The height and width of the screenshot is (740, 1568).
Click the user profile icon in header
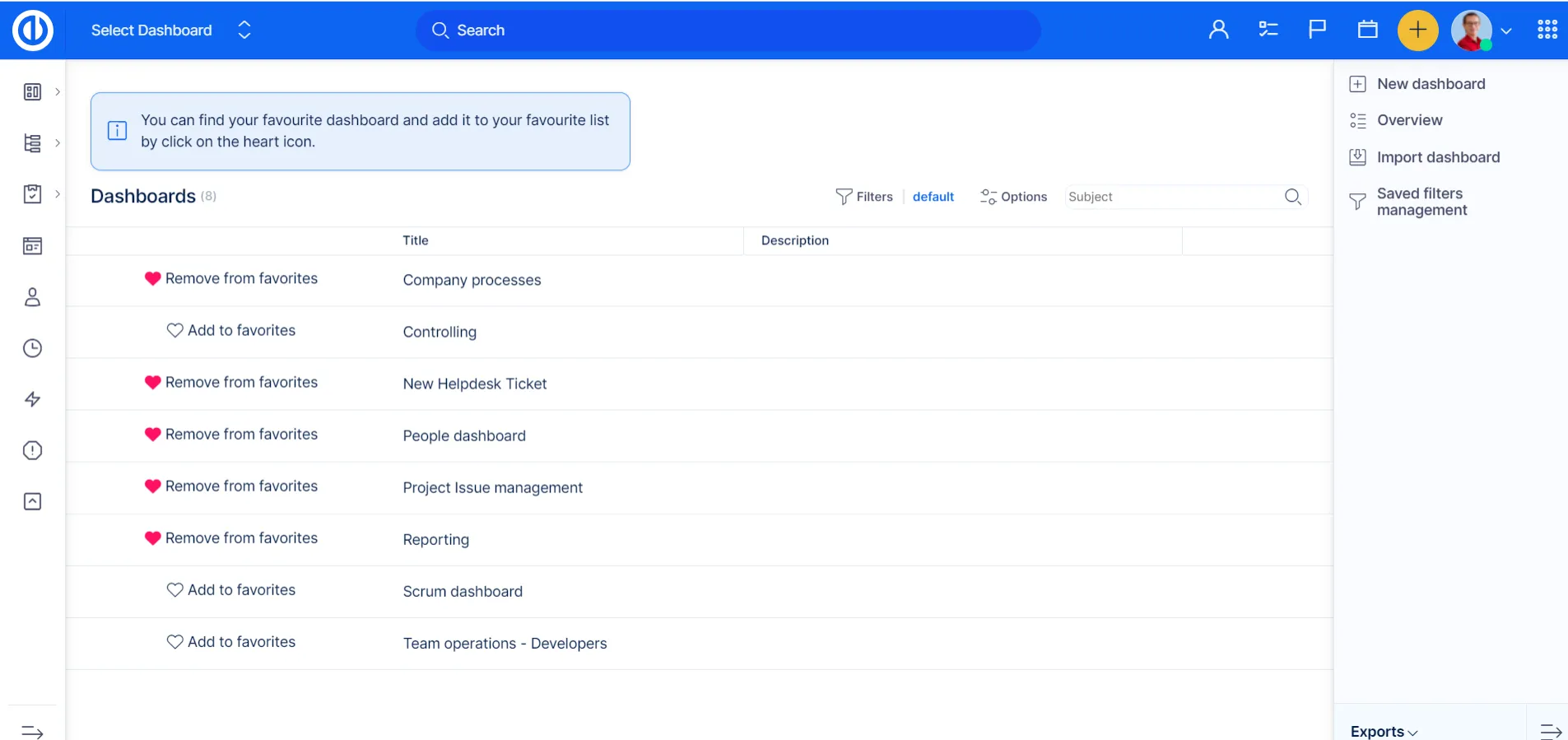pos(1218,30)
